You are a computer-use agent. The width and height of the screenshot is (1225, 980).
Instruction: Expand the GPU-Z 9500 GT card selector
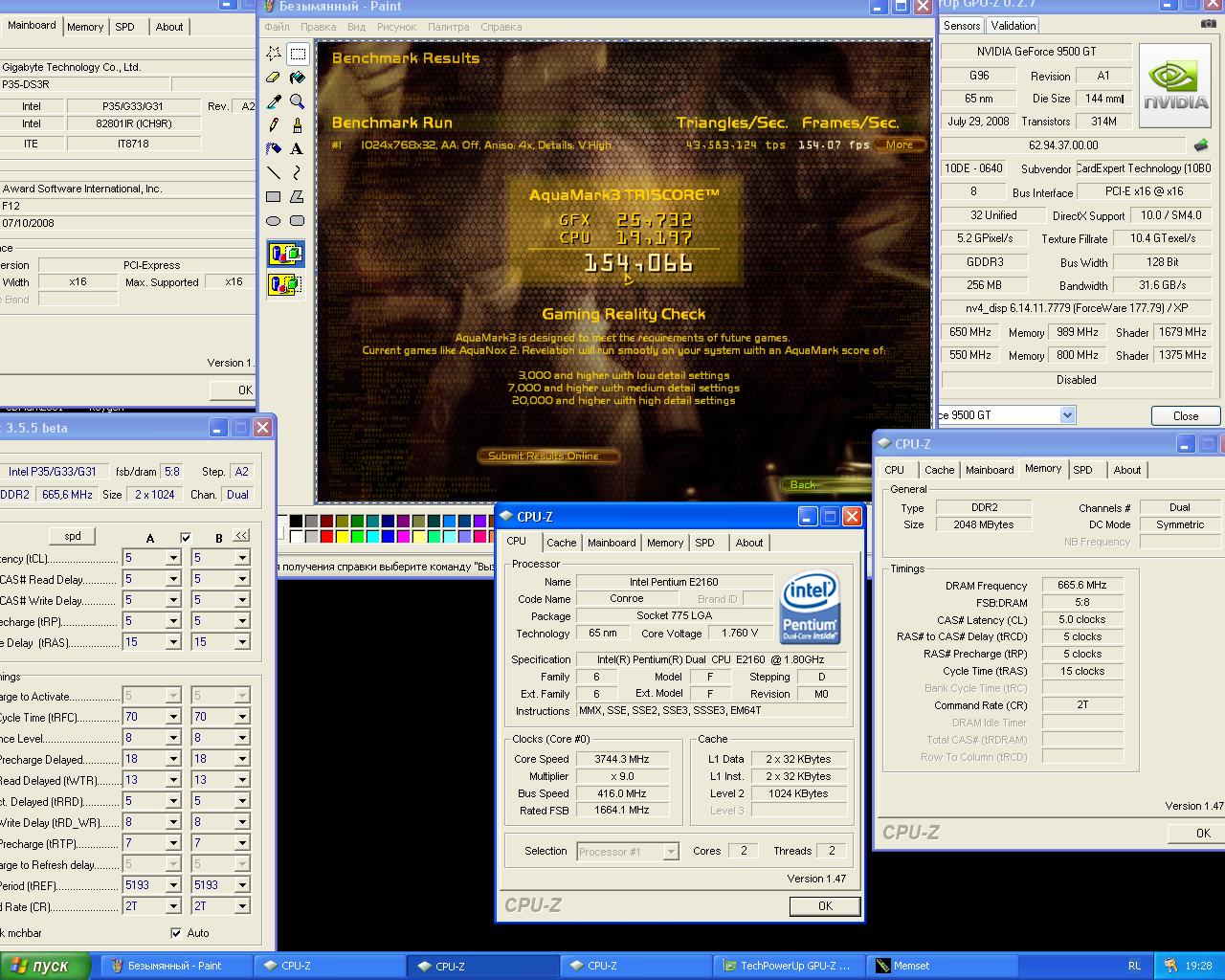tap(1067, 415)
